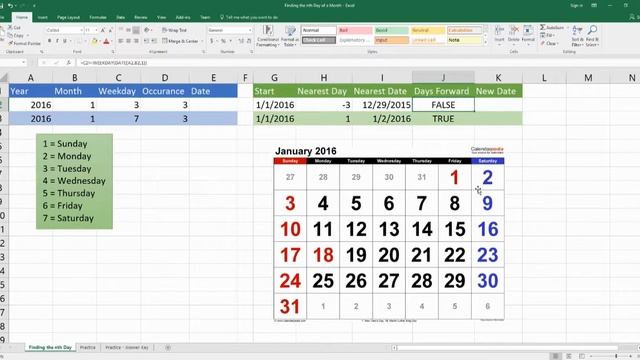The image size is (640, 360).
Task: Open the Insert ribbon tab
Action: (42, 18)
